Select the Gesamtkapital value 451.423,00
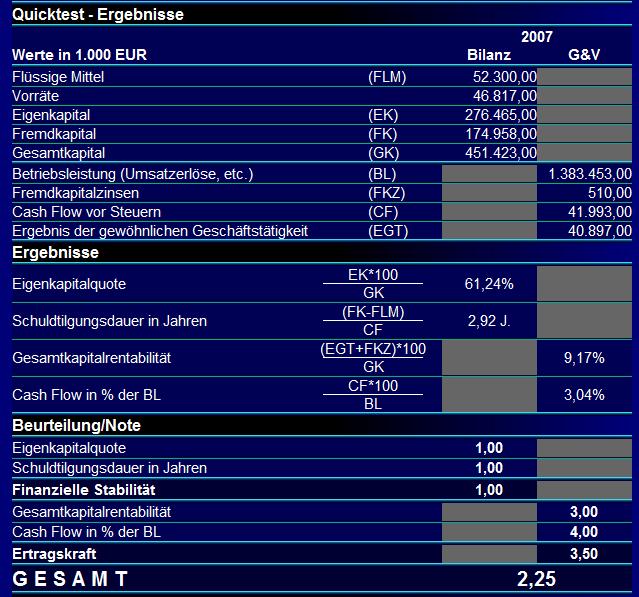Screen dimensions: 639x597 (x=501, y=153)
